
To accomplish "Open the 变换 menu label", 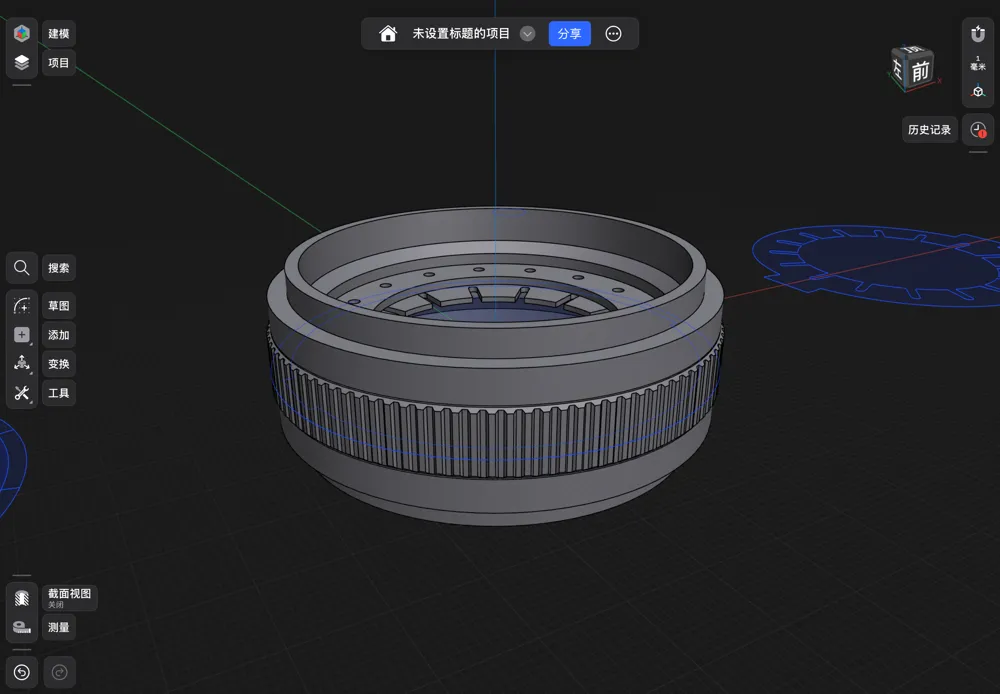I will (59, 364).
